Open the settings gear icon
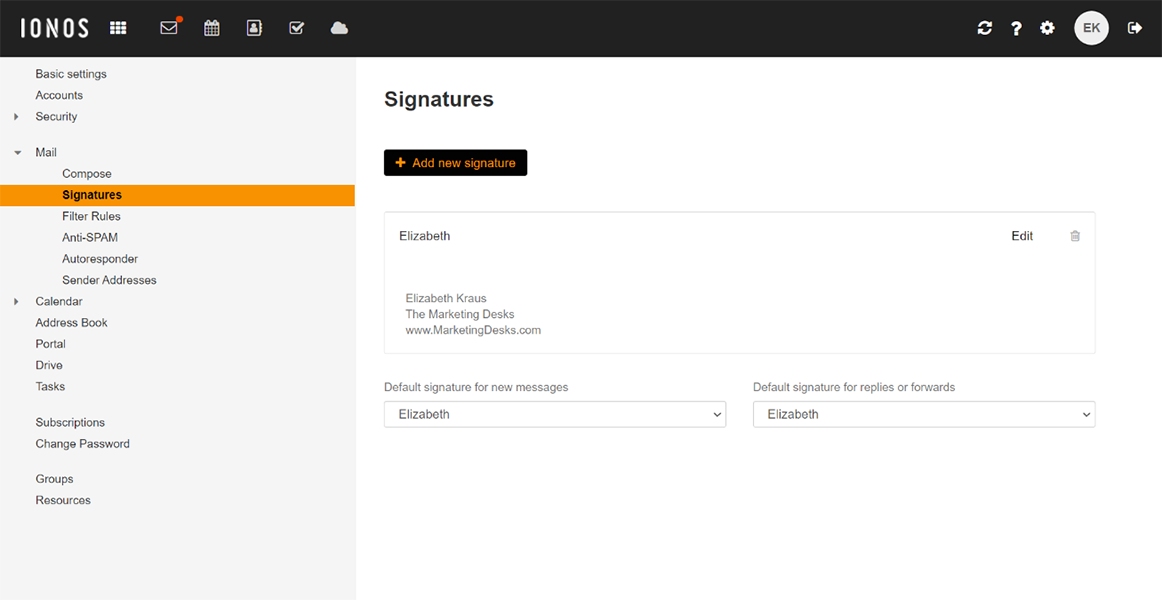Image resolution: width=1162 pixels, height=600 pixels. click(1047, 28)
